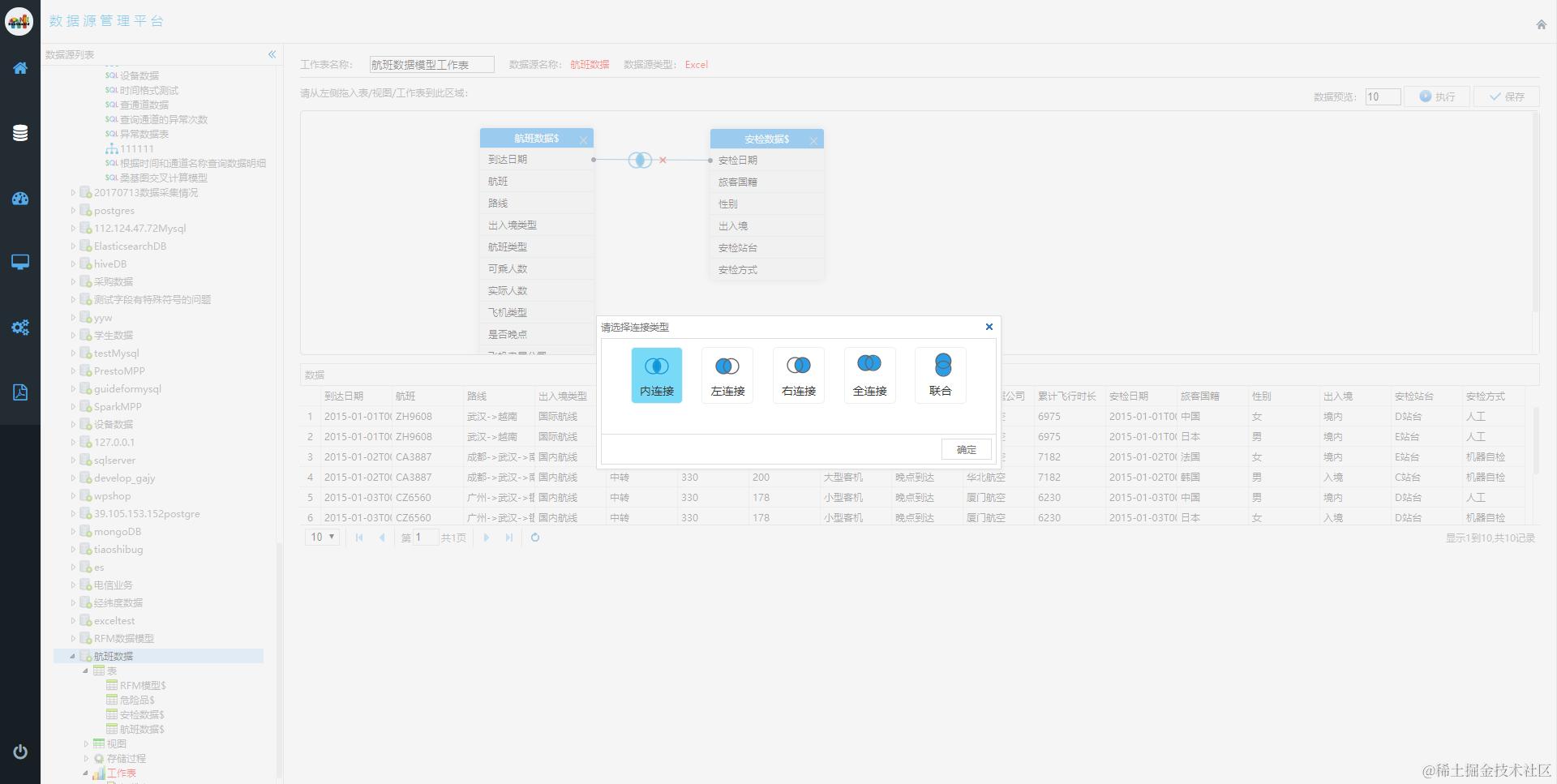Click the 性别 column header in grid
This screenshot has width=1557, height=784.
[1262, 396]
